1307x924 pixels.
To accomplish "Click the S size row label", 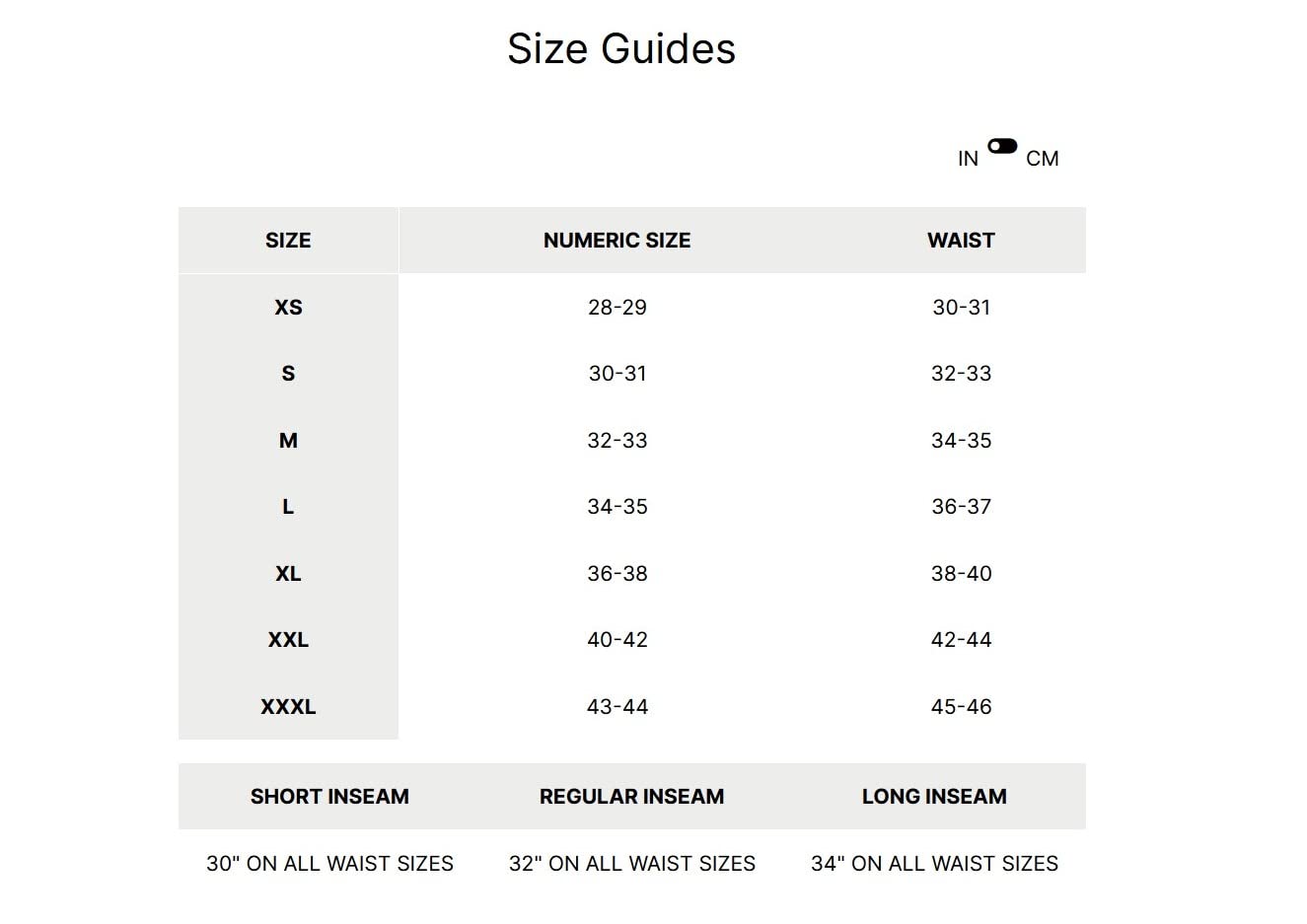I will (x=288, y=374).
